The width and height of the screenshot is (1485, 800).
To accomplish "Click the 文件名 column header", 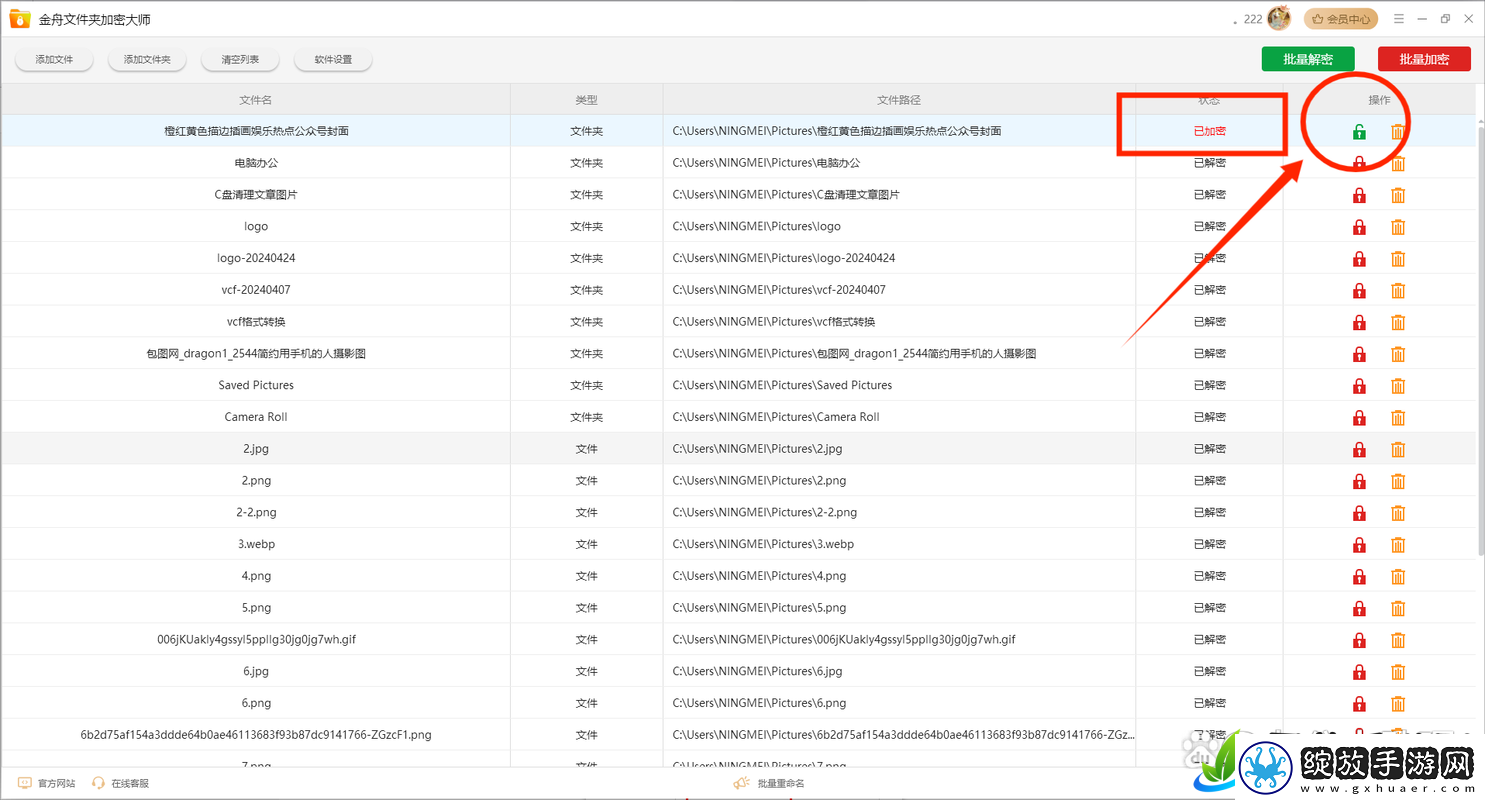I will 256,100.
